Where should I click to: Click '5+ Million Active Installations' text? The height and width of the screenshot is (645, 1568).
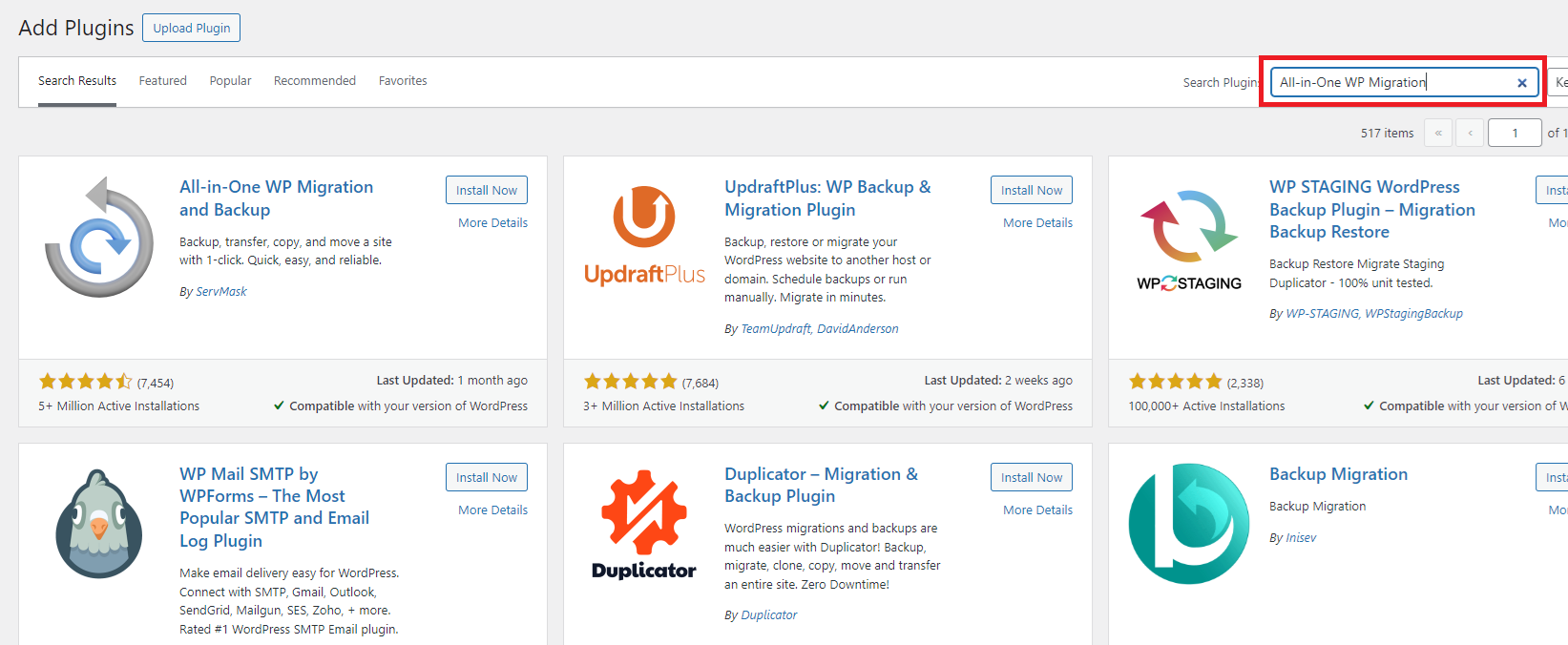(119, 406)
